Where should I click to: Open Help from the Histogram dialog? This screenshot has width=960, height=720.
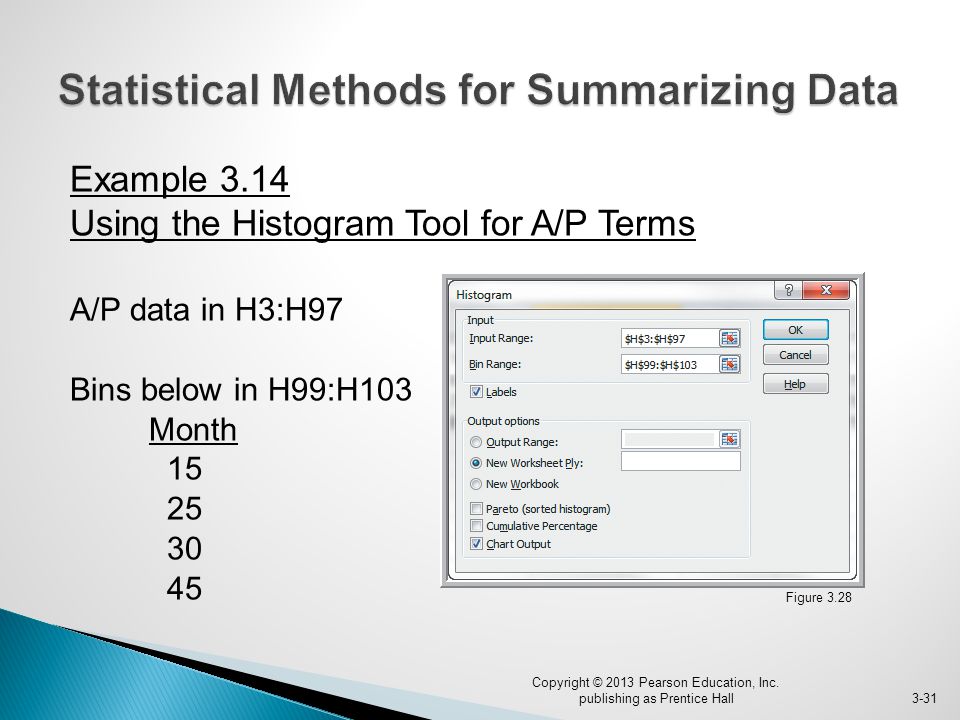coord(795,384)
